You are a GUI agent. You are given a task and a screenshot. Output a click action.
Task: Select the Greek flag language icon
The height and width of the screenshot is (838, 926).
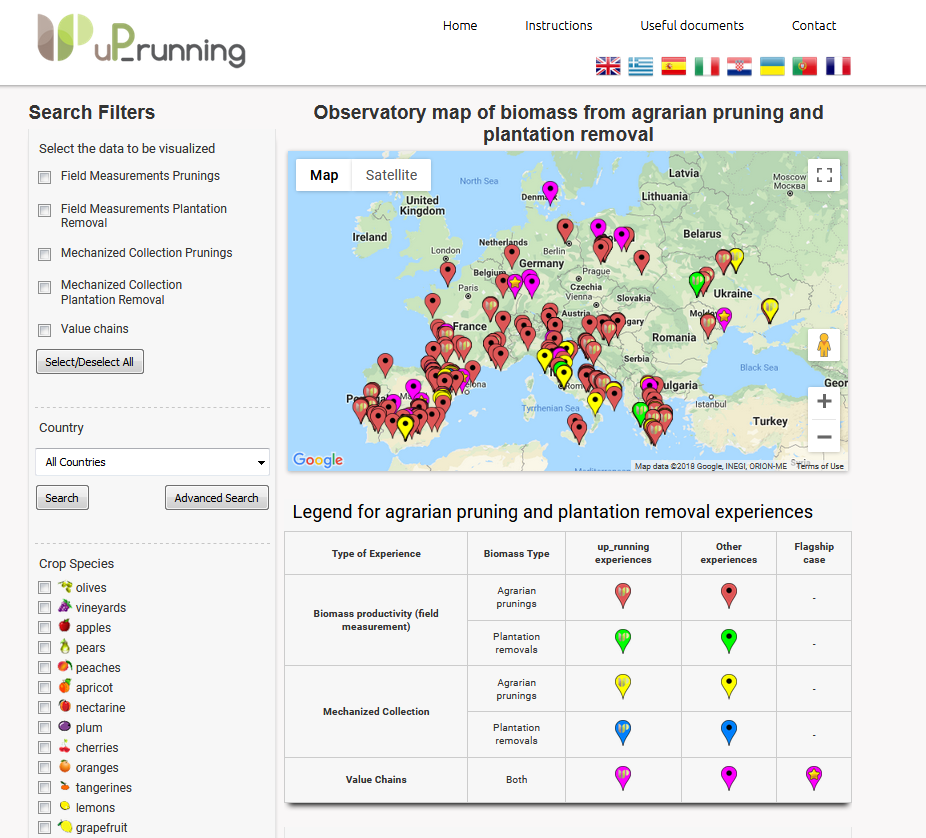pyautogui.click(x=641, y=66)
